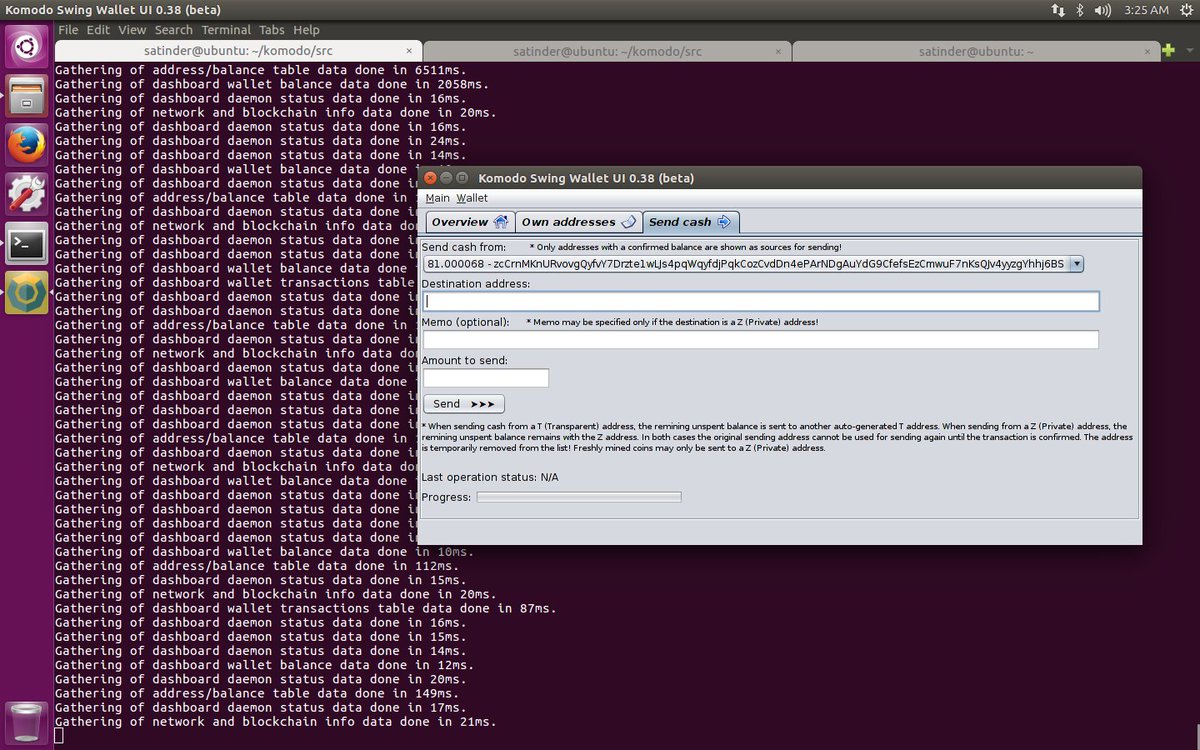Viewport: 1200px width, 750px height.
Task: Open the terminal File menu
Action: 68,30
